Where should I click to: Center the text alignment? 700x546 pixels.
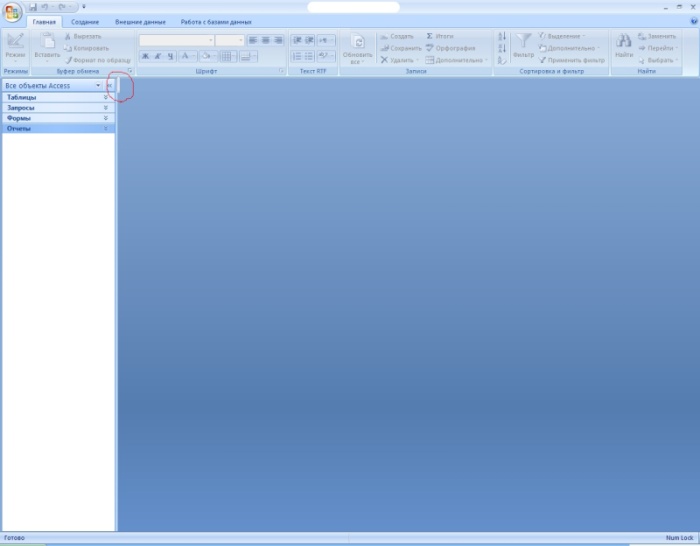266,40
